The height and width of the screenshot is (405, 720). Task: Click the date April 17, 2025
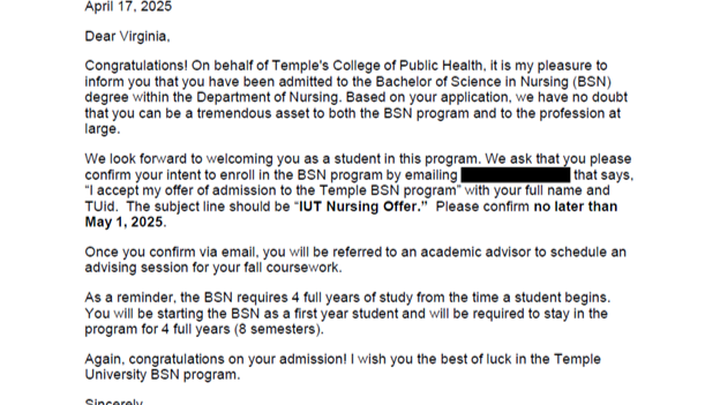click(x=128, y=6)
